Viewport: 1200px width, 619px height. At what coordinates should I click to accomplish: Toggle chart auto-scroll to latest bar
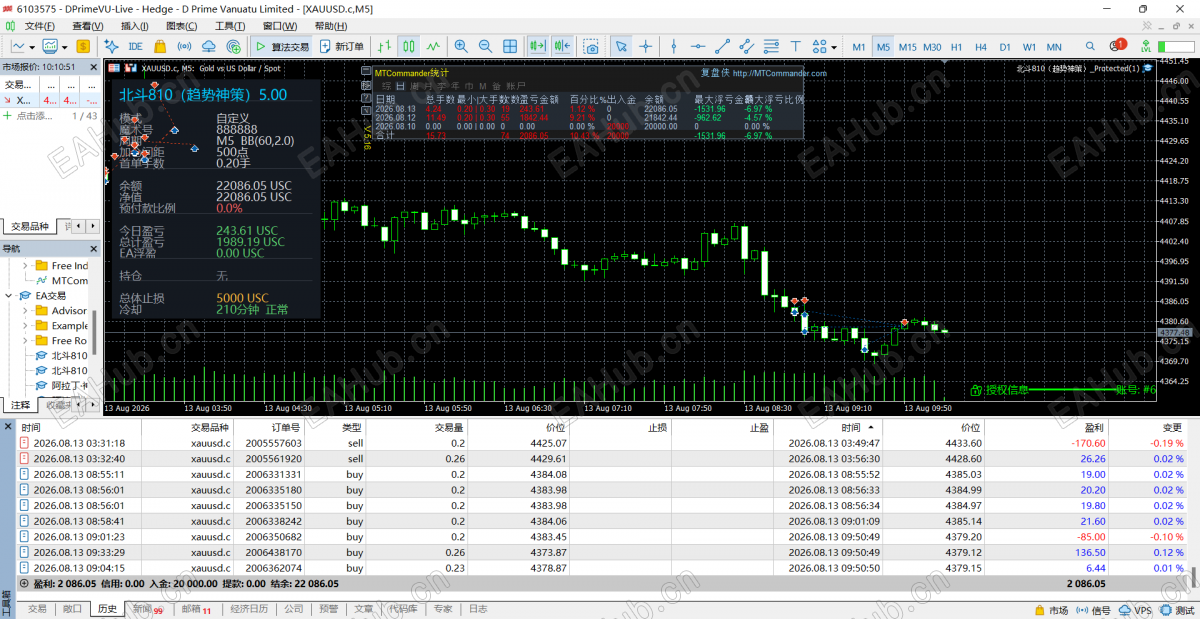537,46
